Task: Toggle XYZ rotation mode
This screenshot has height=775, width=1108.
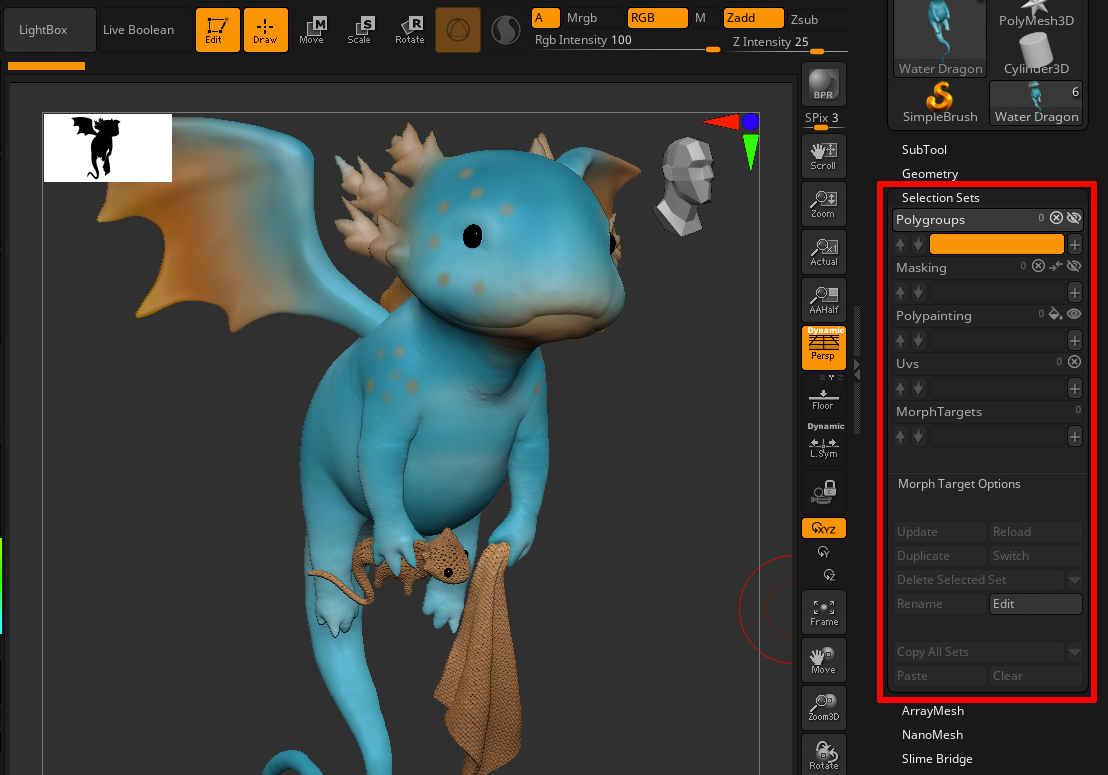Action: click(823, 528)
